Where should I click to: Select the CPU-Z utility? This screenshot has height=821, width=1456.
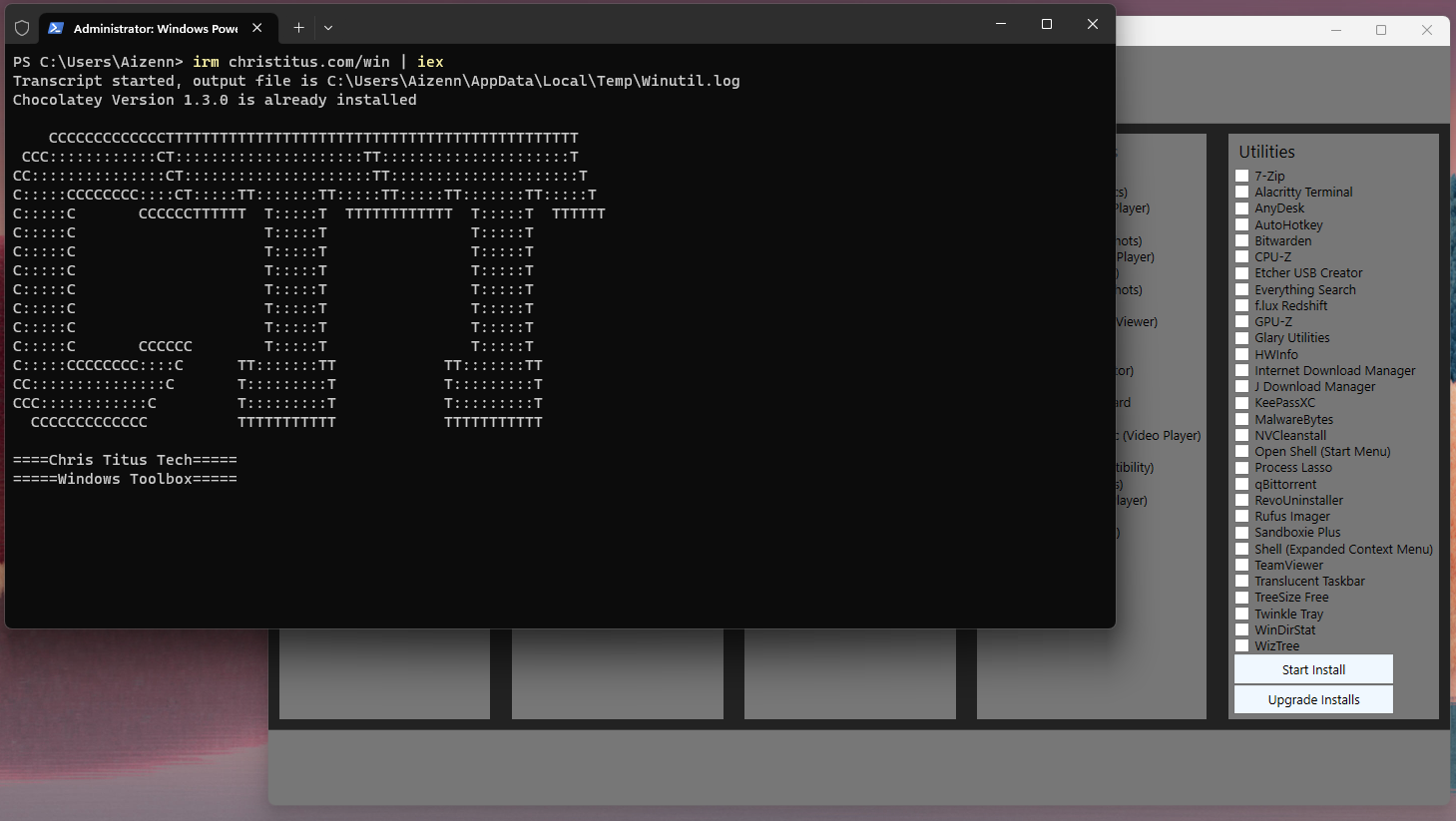click(x=1242, y=256)
